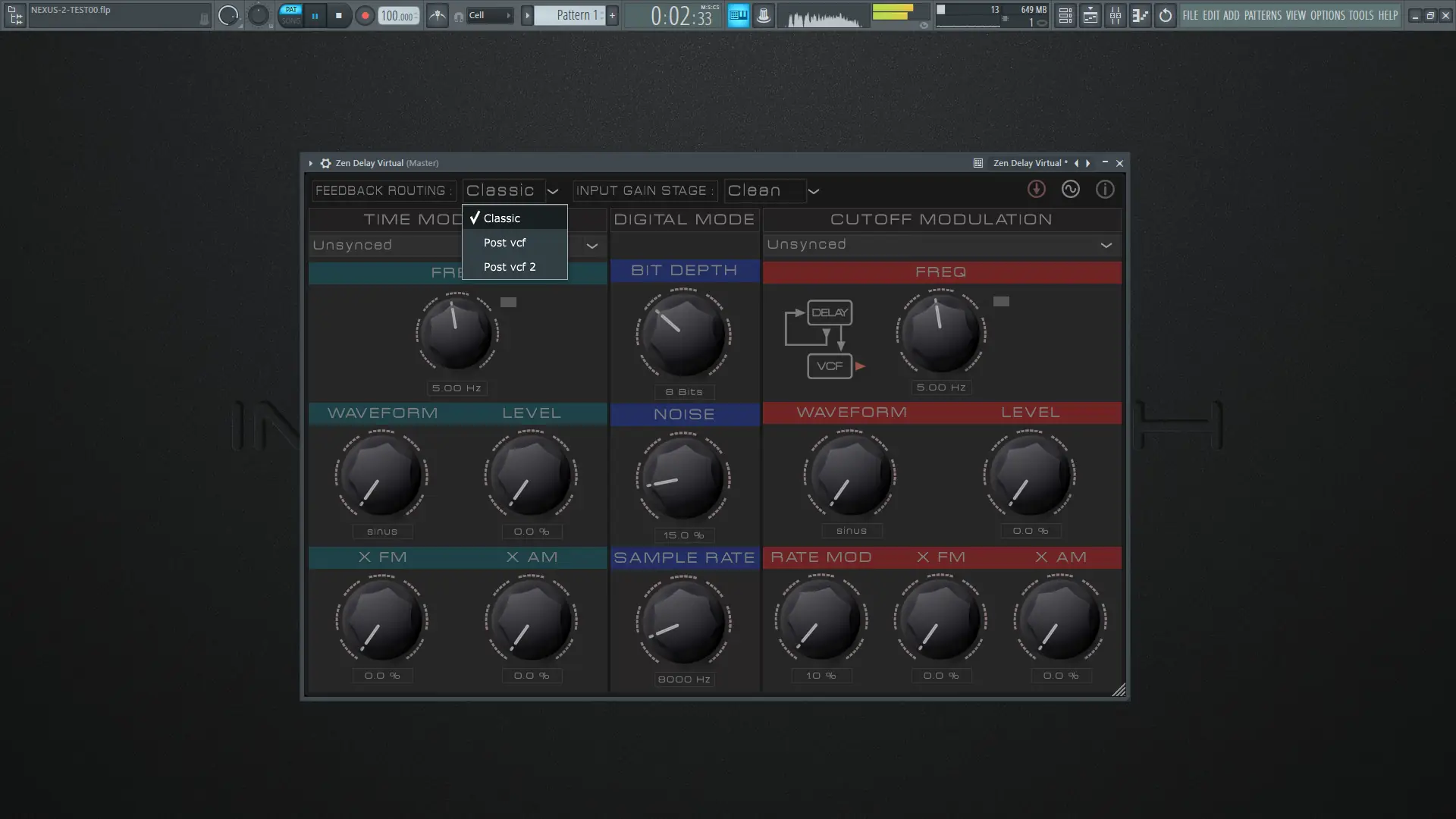The image size is (1456, 819).
Task: Click the Bit Depth knob
Action: tap(683, 334)
